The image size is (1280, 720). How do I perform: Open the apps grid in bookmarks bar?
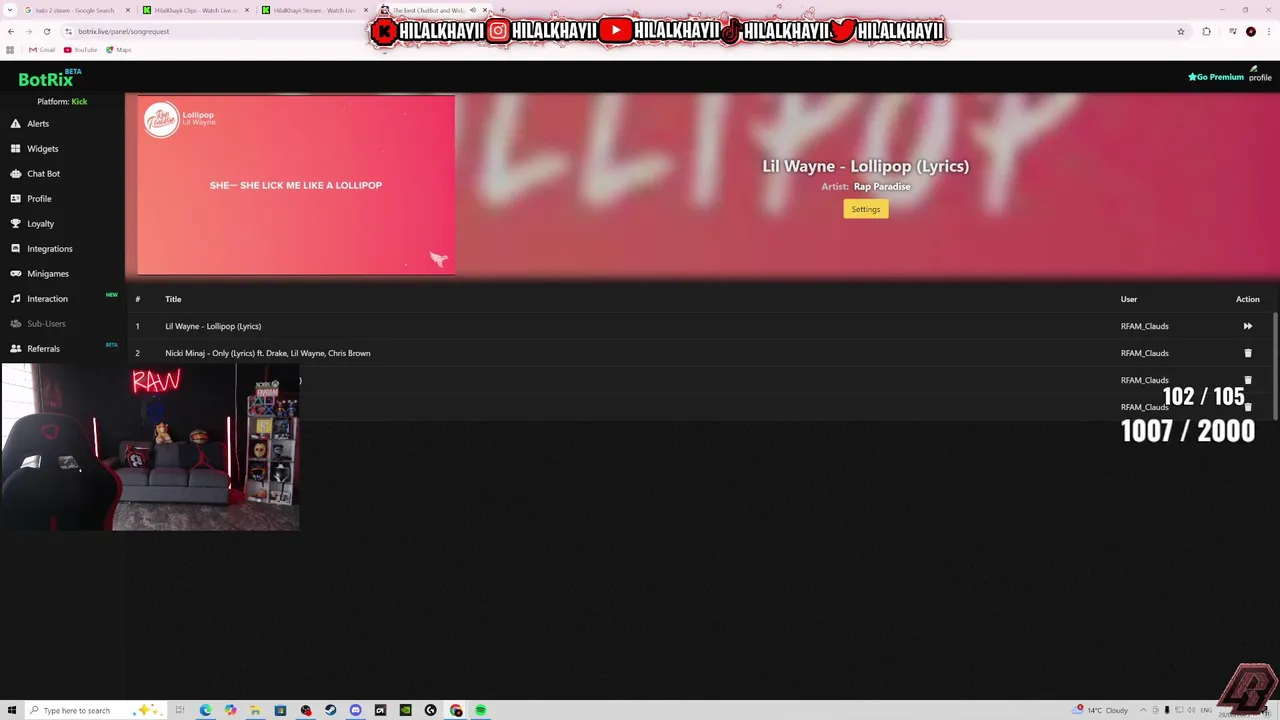click(x=10, y=50)
